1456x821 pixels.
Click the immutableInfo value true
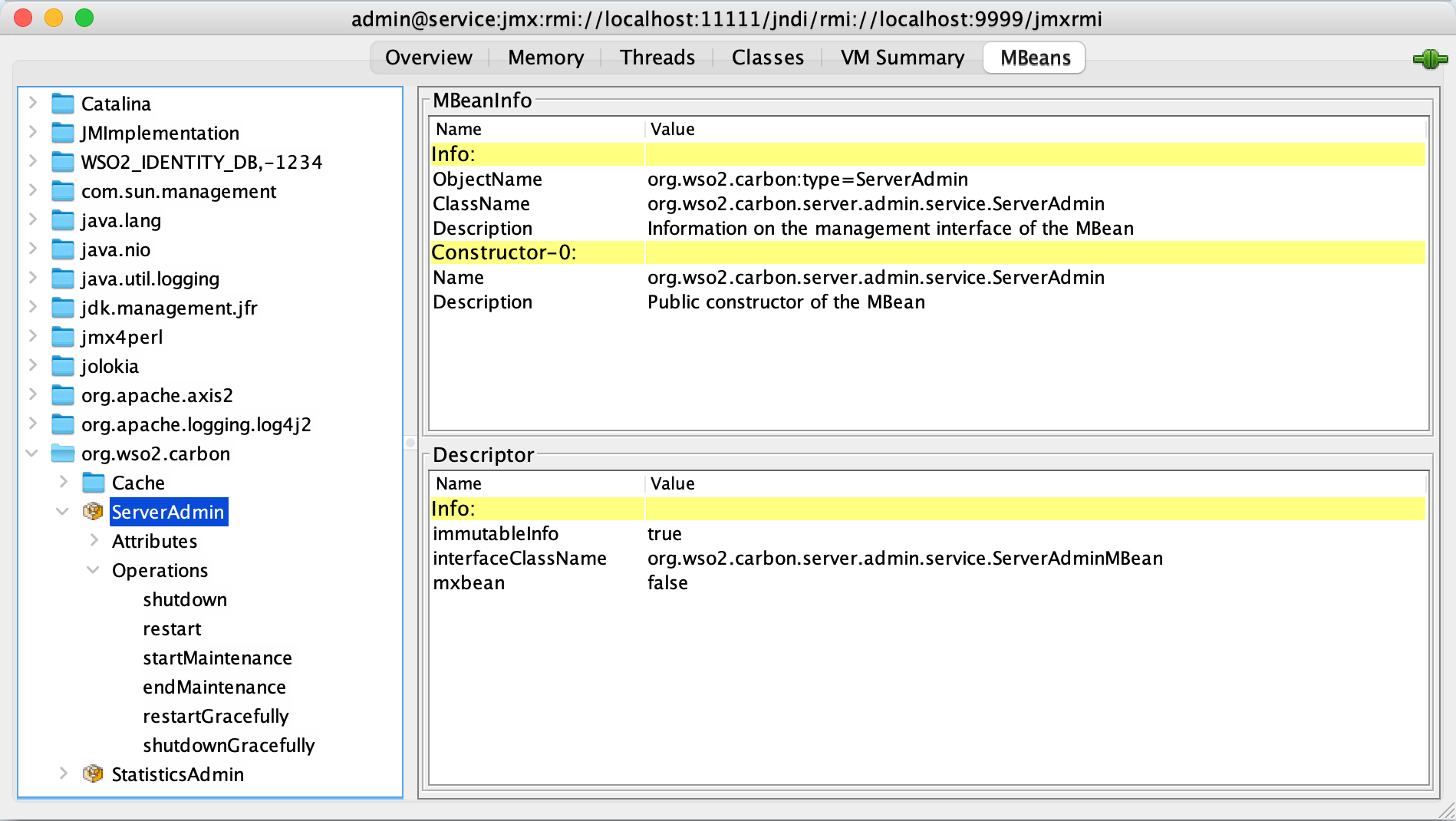pyautogui.click(x=664, y=533)
